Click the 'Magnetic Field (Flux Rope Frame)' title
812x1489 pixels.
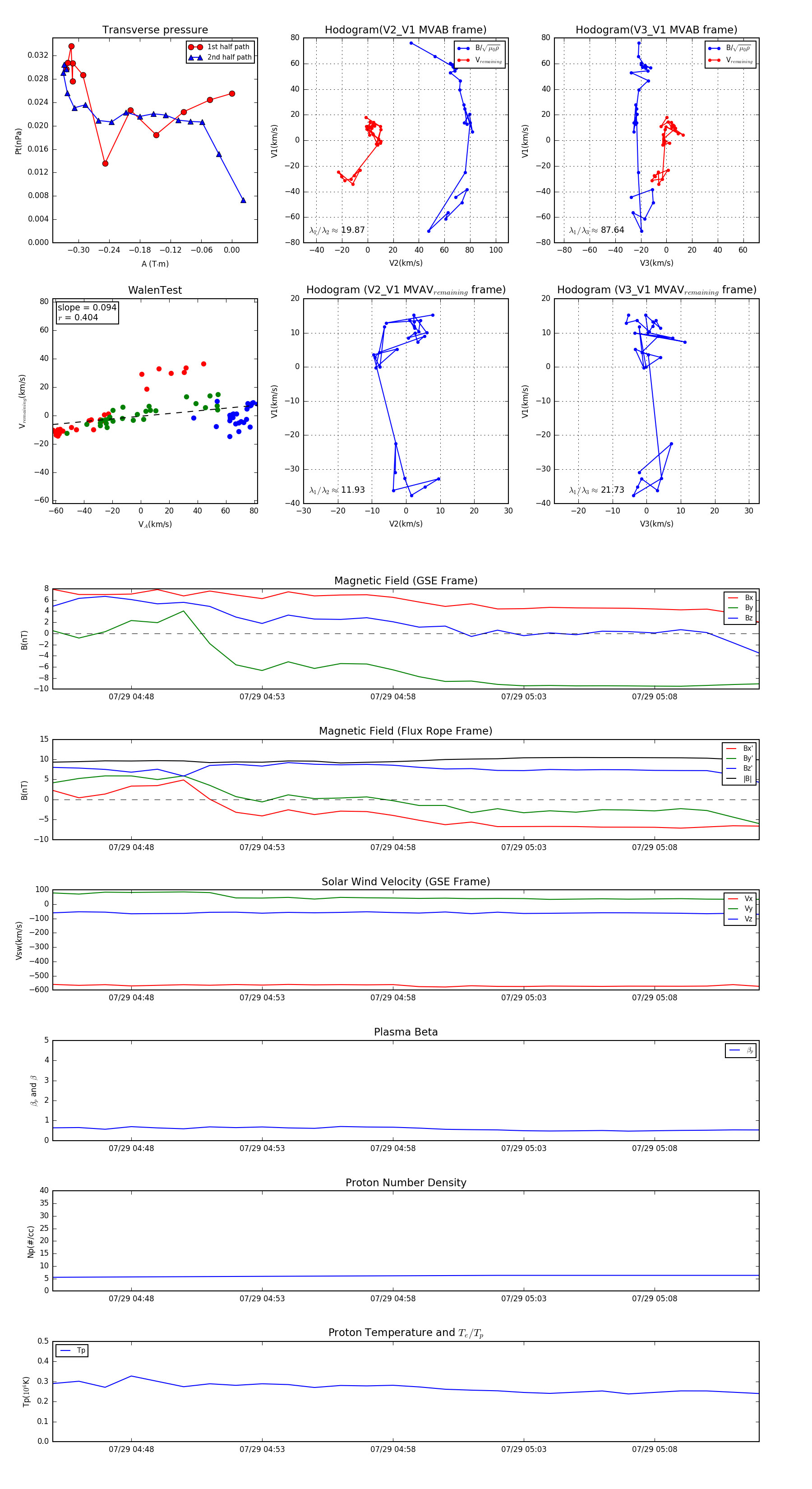click(x=406, y=731)
